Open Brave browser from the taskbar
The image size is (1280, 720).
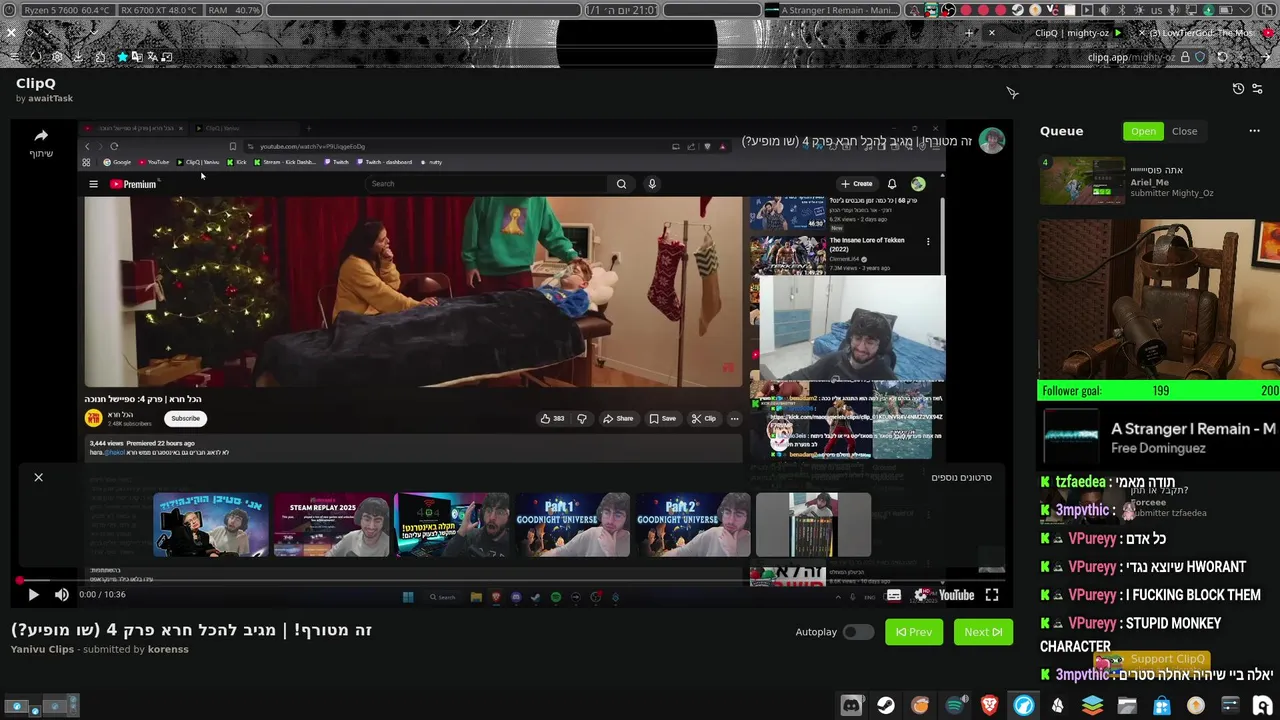989,705
